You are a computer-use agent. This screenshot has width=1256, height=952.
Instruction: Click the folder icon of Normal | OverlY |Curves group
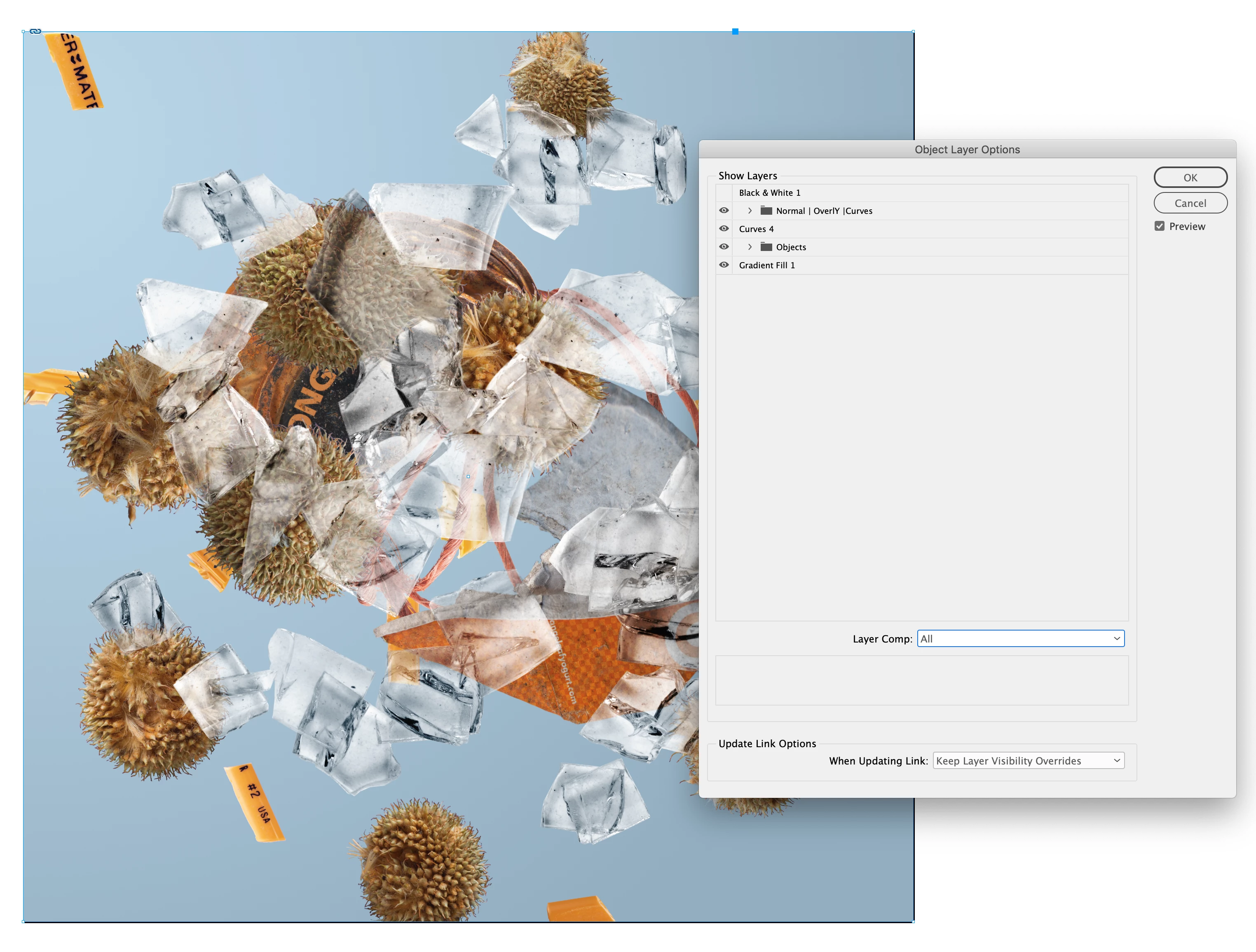pos(766,211)
